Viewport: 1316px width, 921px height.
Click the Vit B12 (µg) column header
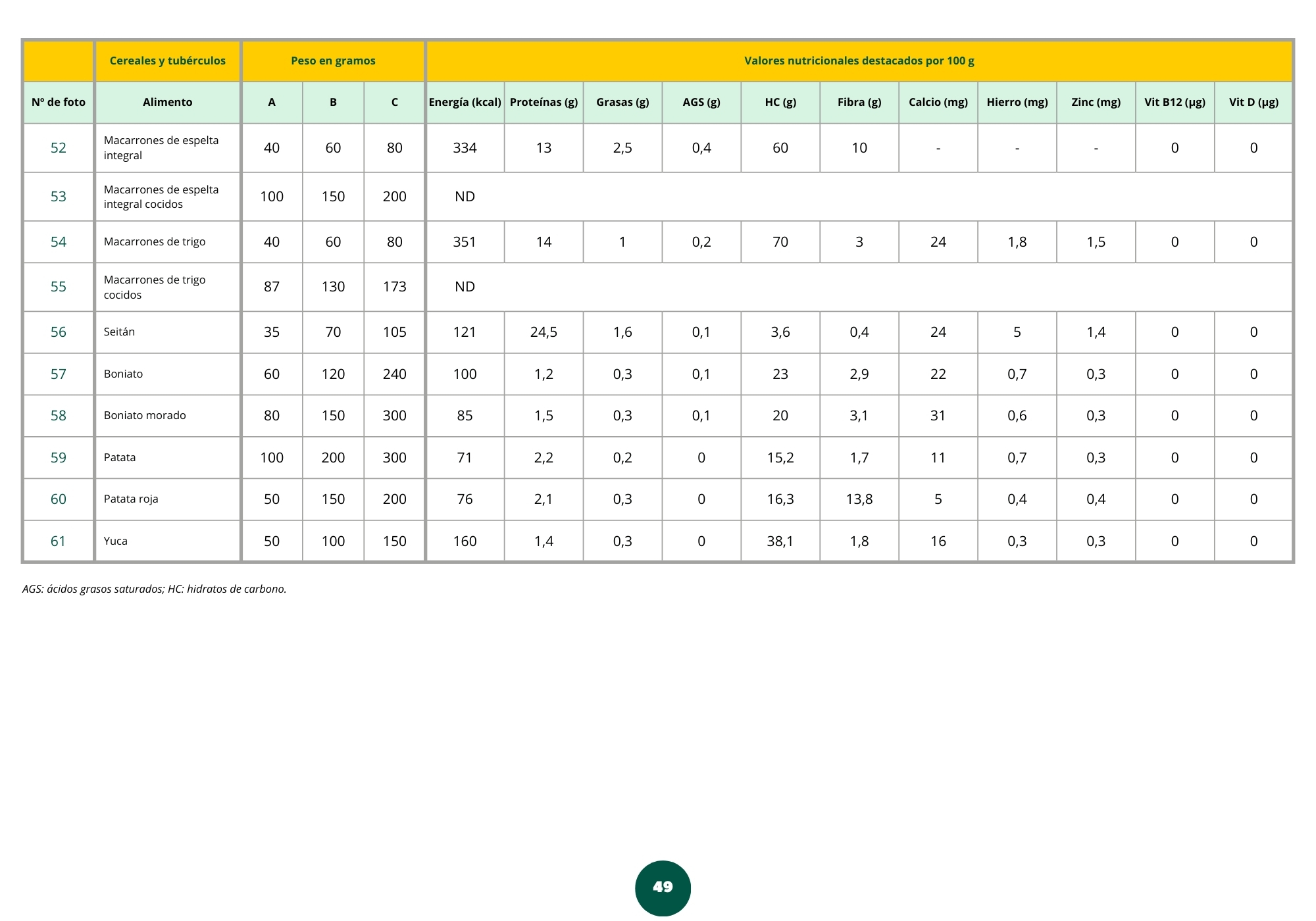tap(1175, 102)
